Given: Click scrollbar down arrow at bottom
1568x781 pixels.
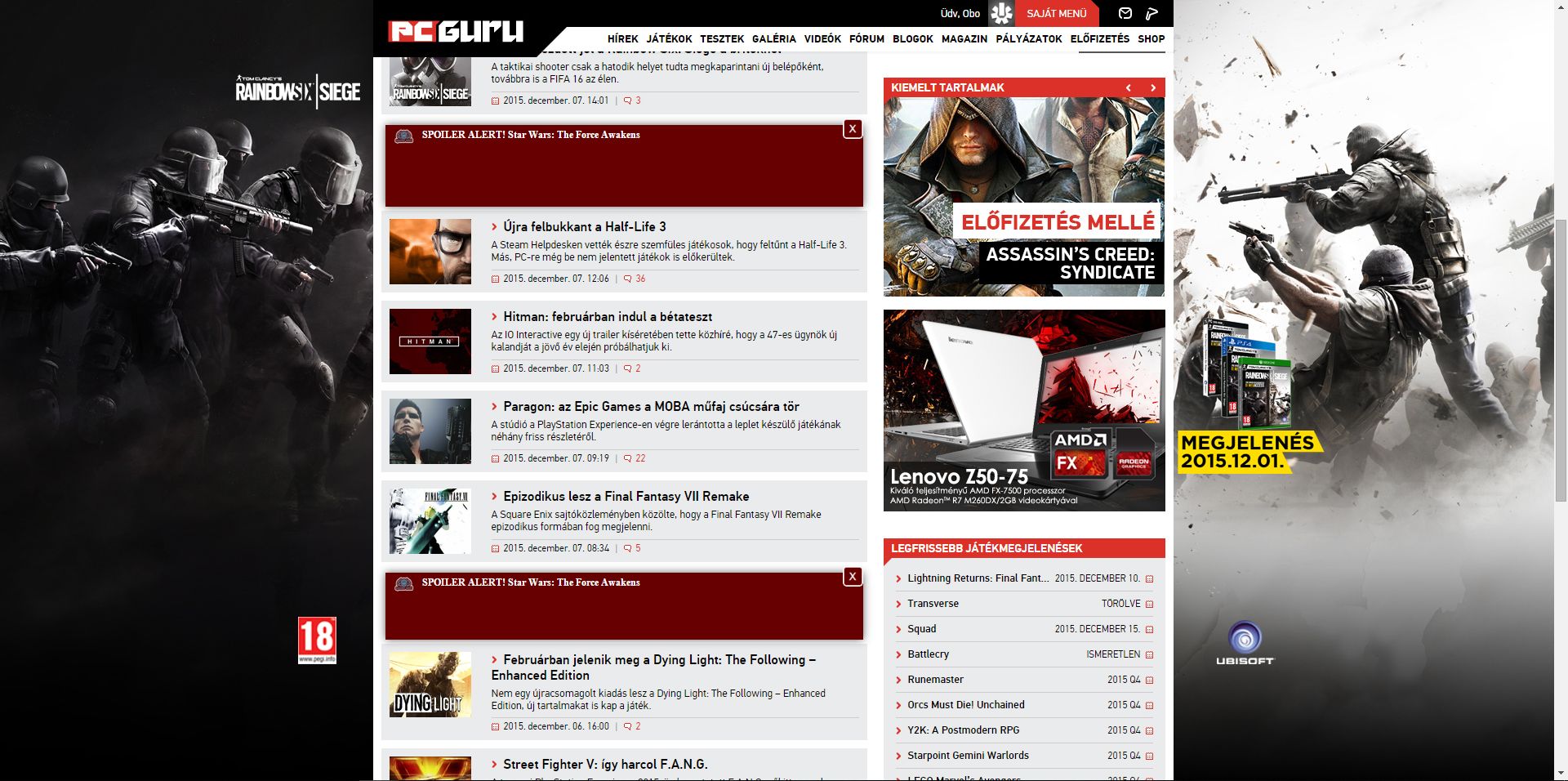Looking at the screenshot, I should pyautogui.click(x=1561, y=773).
